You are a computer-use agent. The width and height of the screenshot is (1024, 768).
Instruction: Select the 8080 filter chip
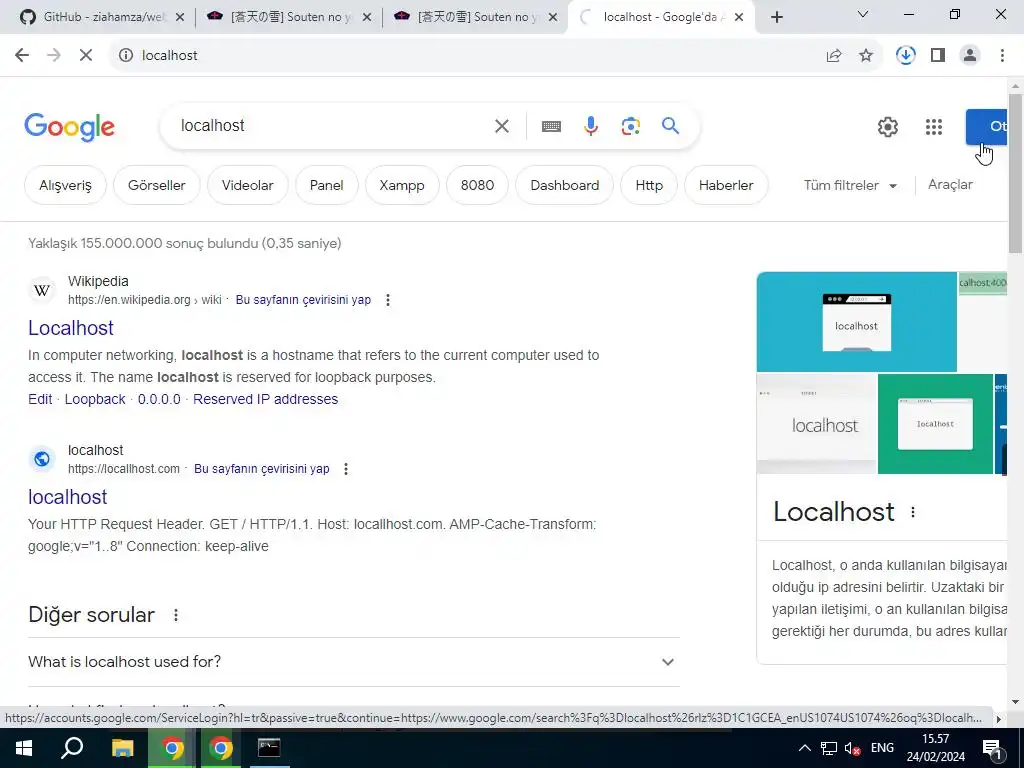pos(477,185)
